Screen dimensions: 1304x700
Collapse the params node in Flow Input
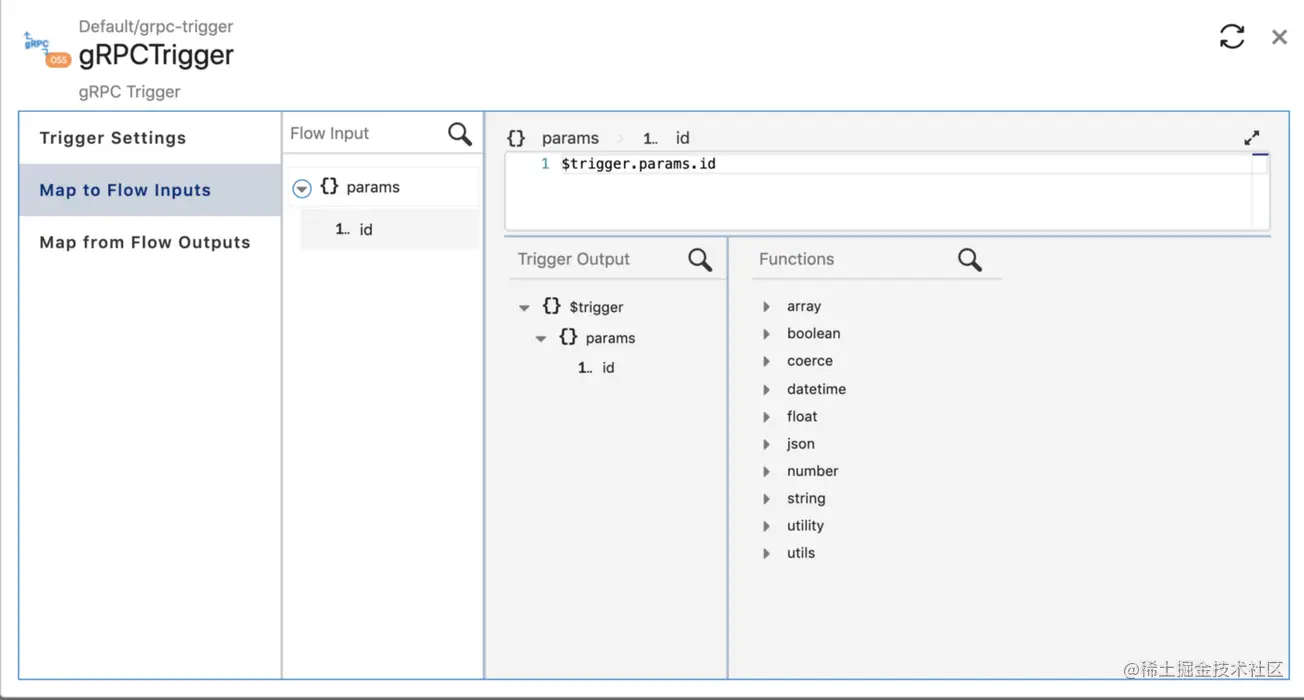(302, 188)
